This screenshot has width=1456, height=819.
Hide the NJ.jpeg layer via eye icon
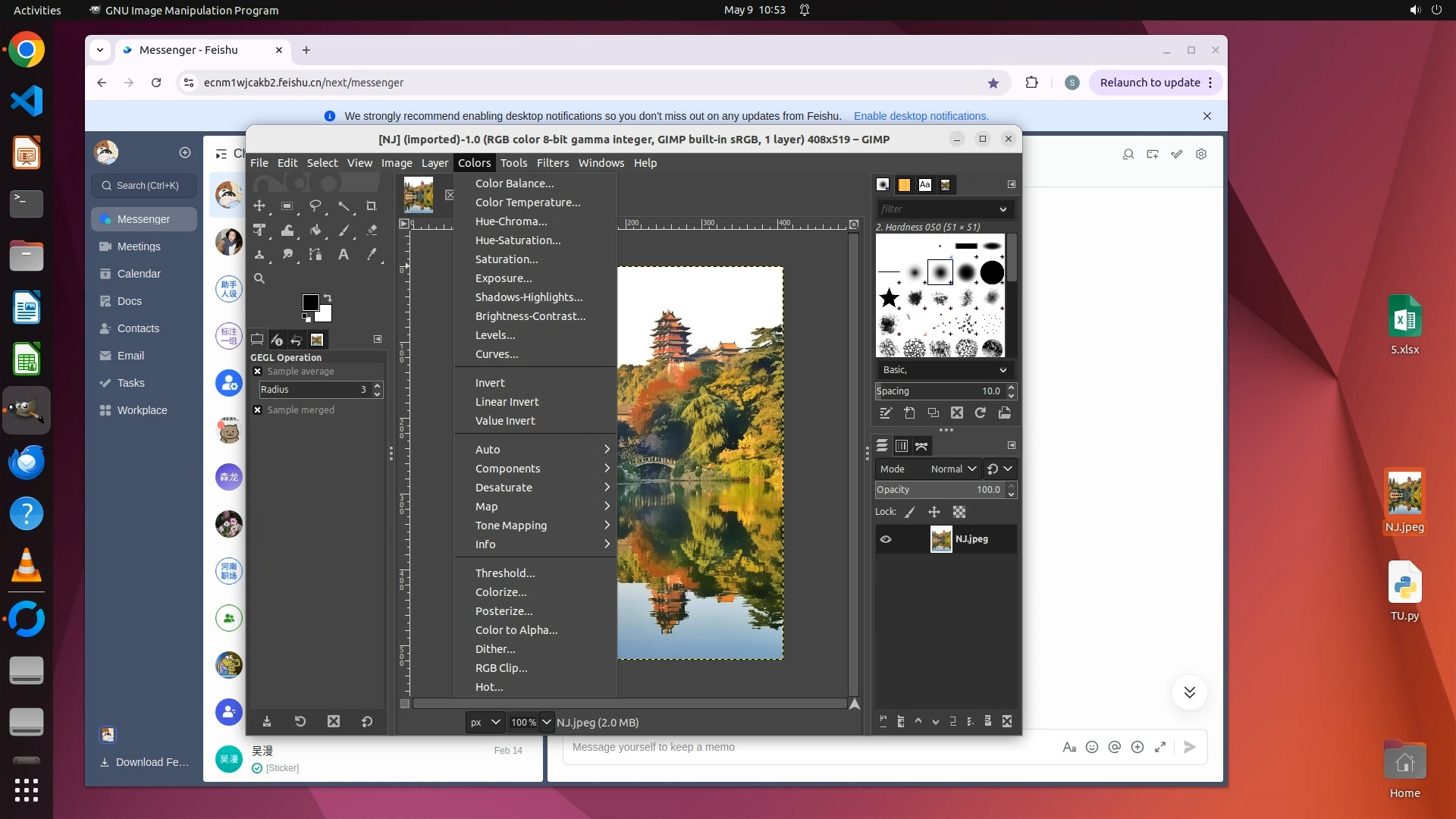point(886,539)
